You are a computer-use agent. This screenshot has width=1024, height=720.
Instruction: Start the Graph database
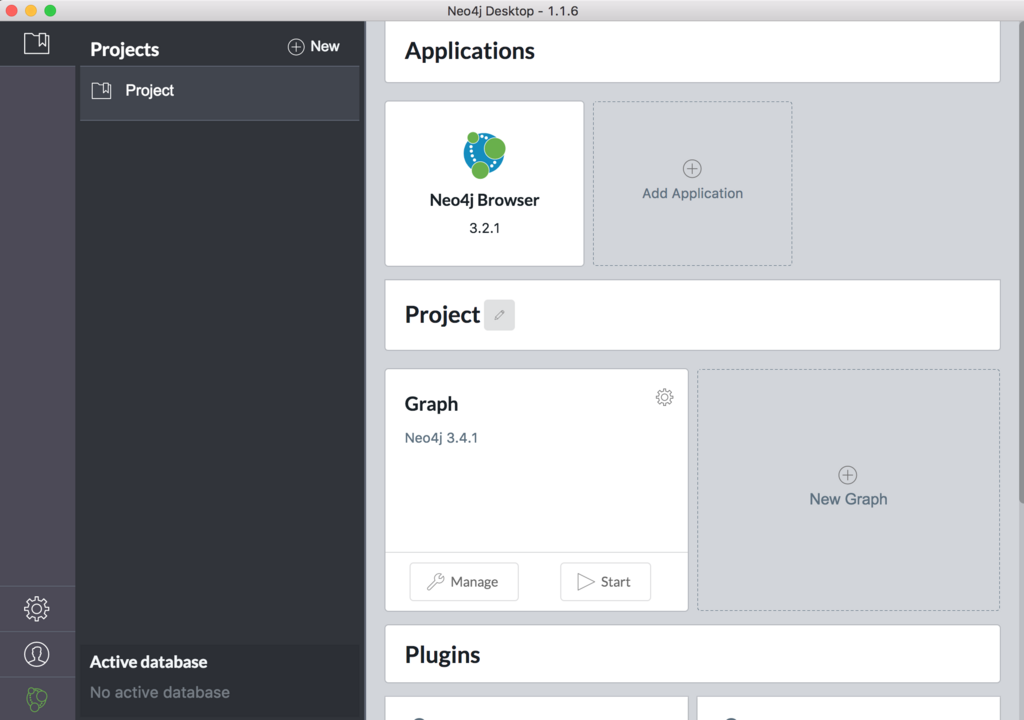(605, 581)
